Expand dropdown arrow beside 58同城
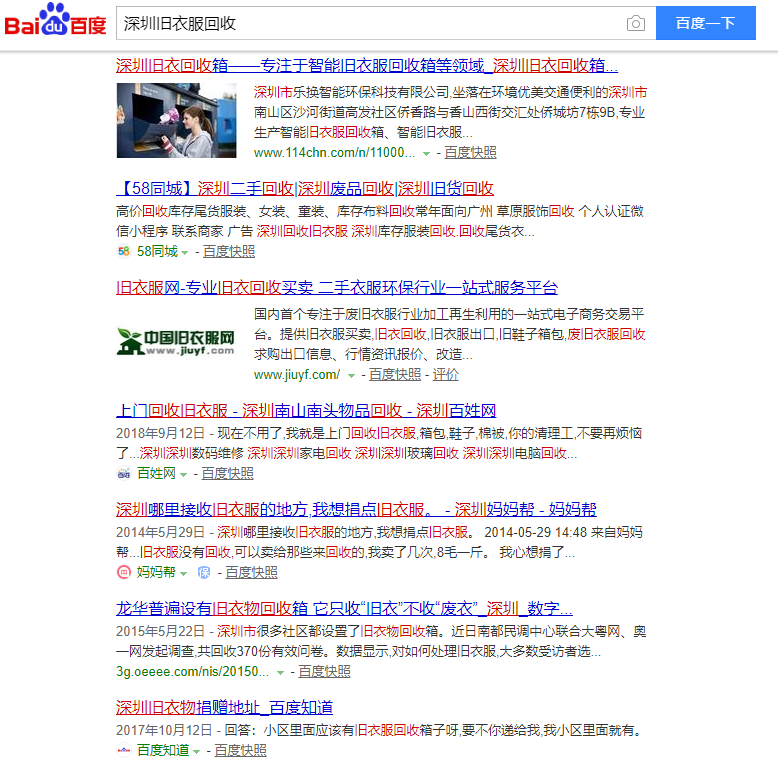This screenshot has height=766, width=778. (185, 253)
